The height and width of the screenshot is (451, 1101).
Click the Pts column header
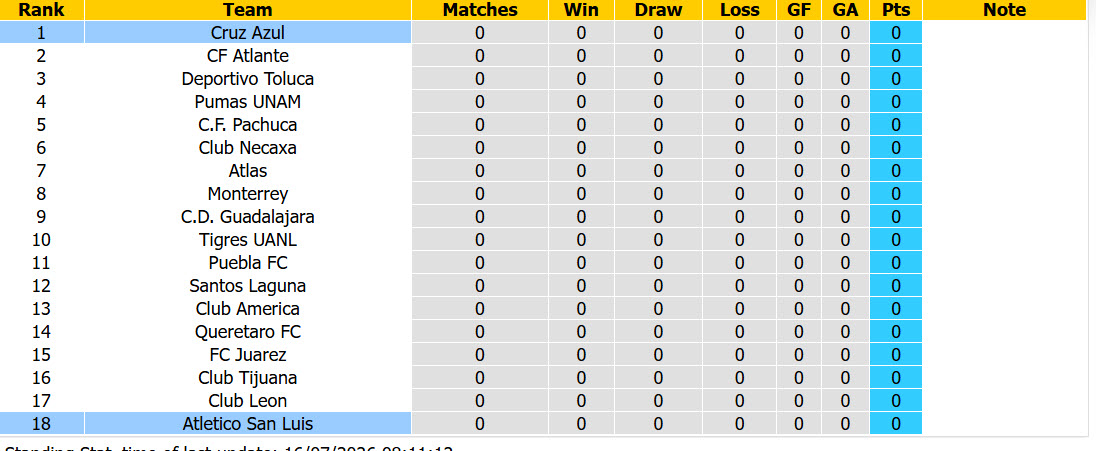(x=896, y=10)
